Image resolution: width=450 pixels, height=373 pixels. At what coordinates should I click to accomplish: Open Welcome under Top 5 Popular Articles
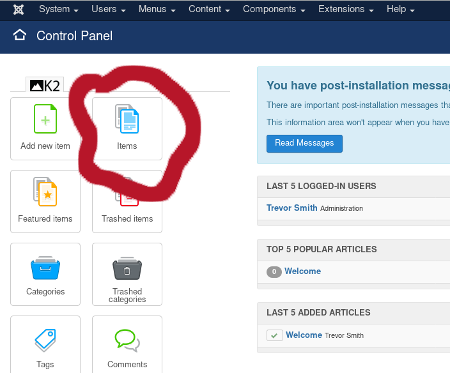302,271
